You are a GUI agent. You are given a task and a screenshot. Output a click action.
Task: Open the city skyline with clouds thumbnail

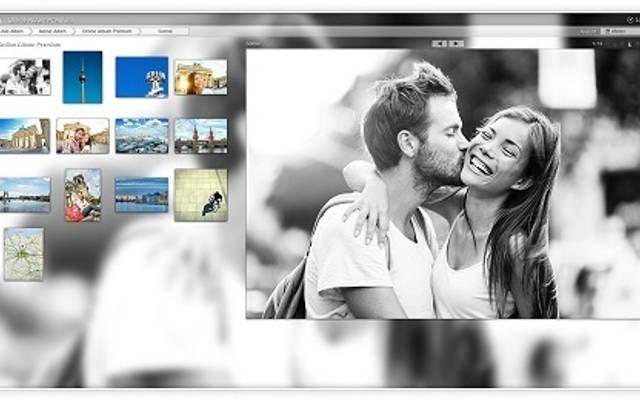(141, 135)
